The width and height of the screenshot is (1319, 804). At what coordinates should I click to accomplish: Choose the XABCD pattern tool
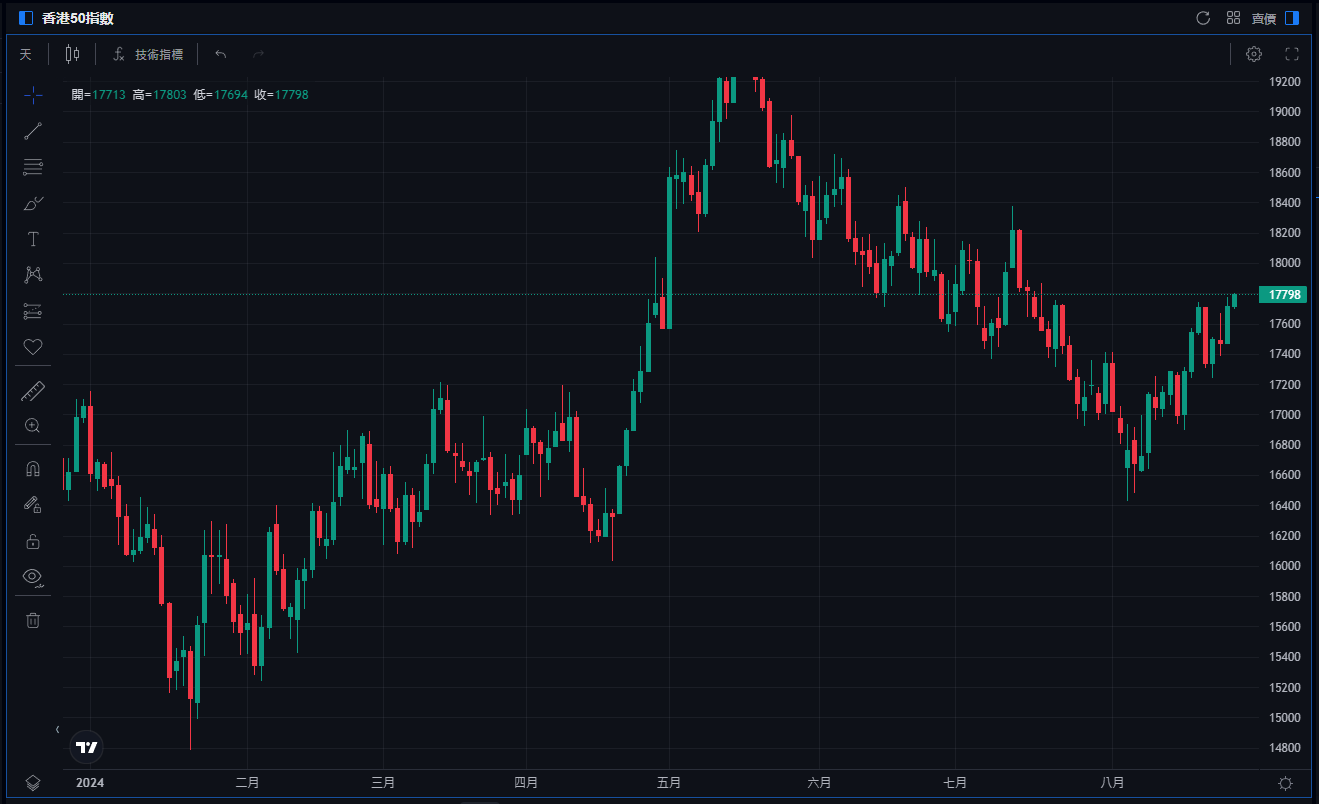[33, 275]
